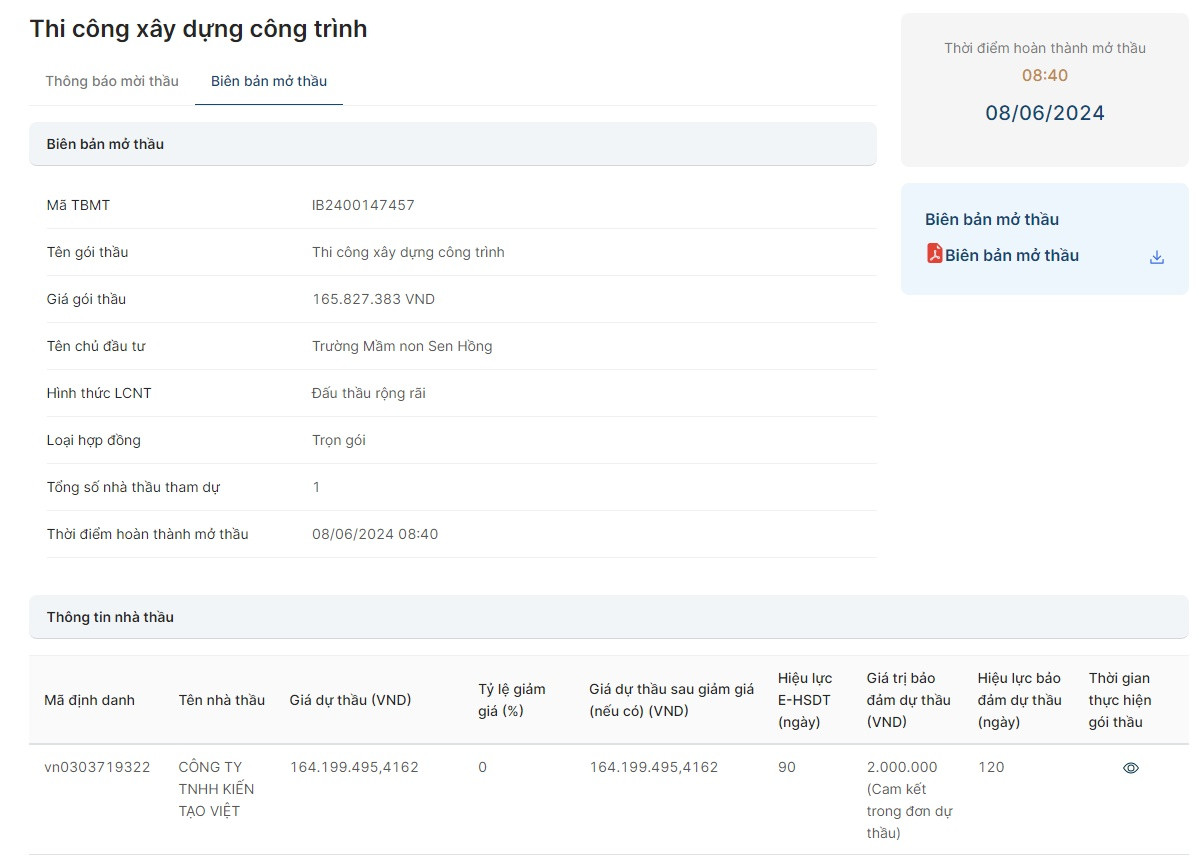Switch to the Thông báo mời thầu tab
The height and width of the screenshot is (856, 1199).
click(112, 81)
